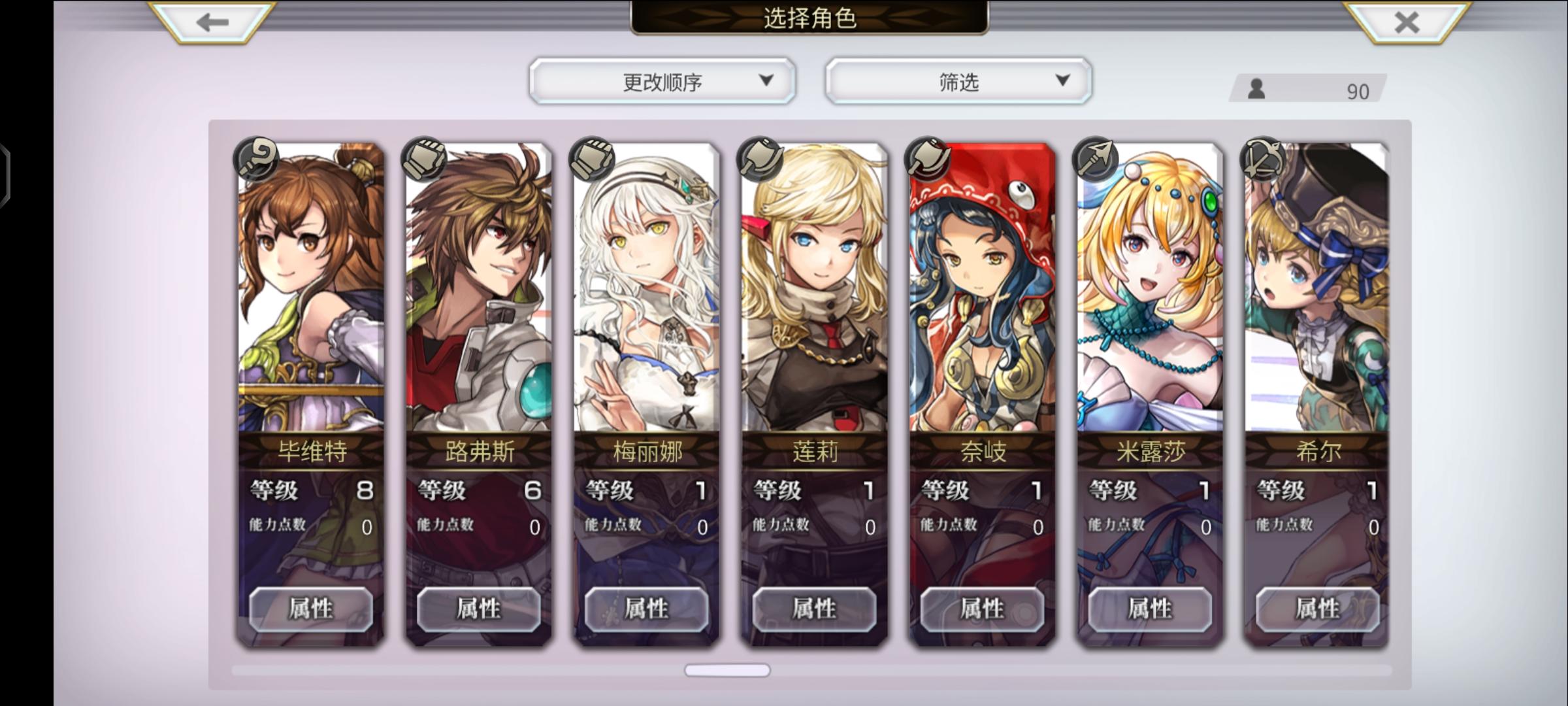Click the axe icon on 莲莉's card
The image size is (1568, 706).
tap(760, 159)
